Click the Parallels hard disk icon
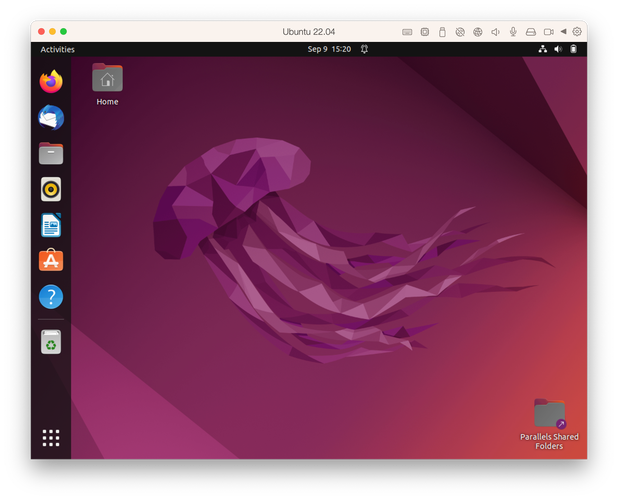This screenshot has width=618, height=500. 531,32
